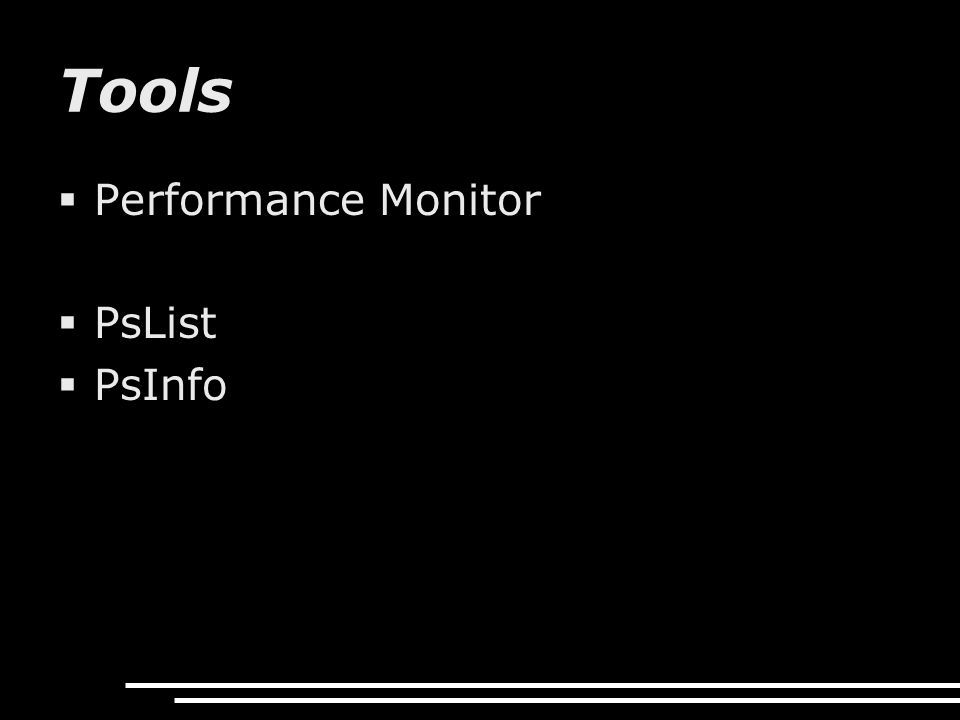
Task: Click the capital "I" in PsInfo
Action: (148, 384)
